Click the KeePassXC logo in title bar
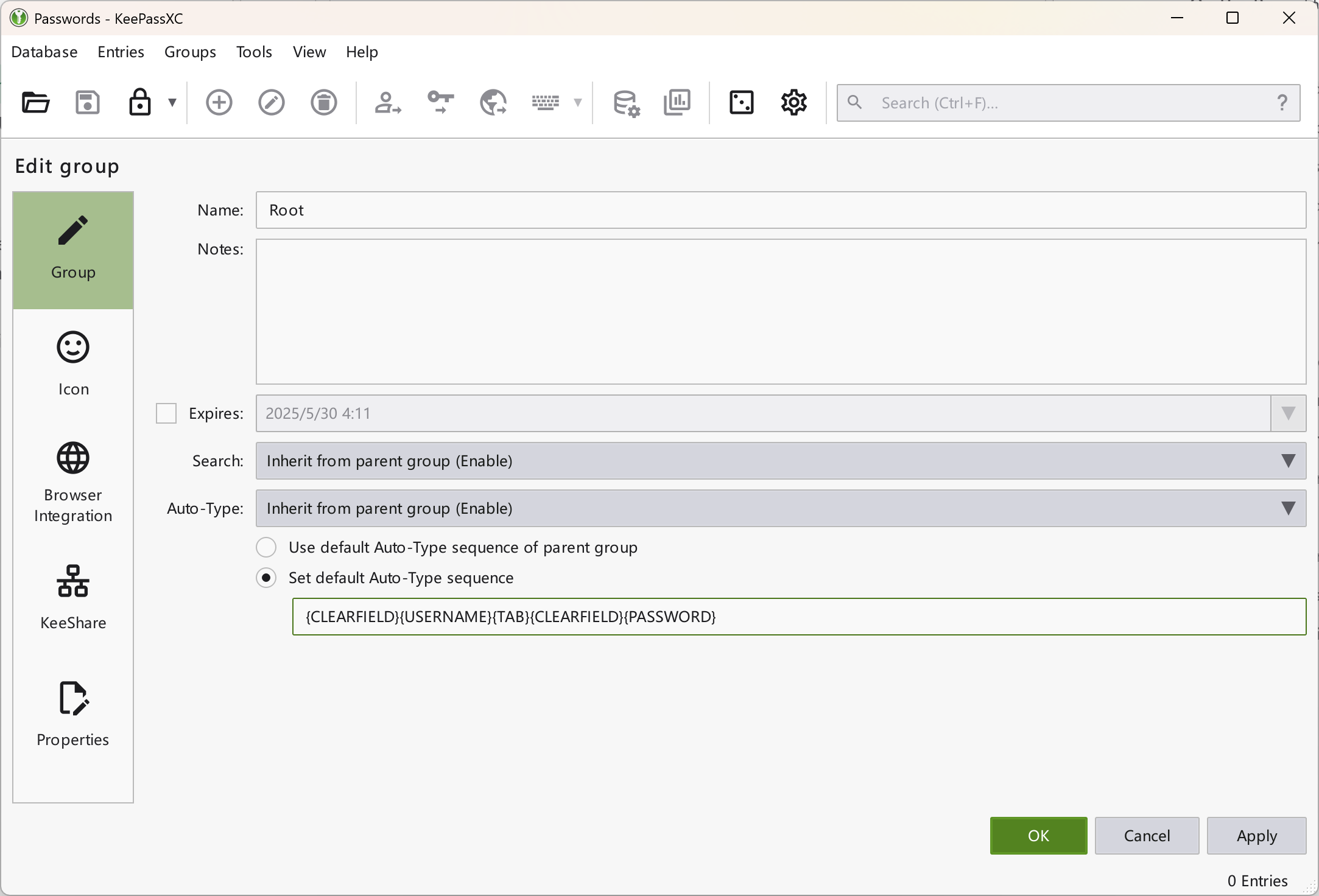Screen dimensions: 1319x896 [x=19, y=18]
